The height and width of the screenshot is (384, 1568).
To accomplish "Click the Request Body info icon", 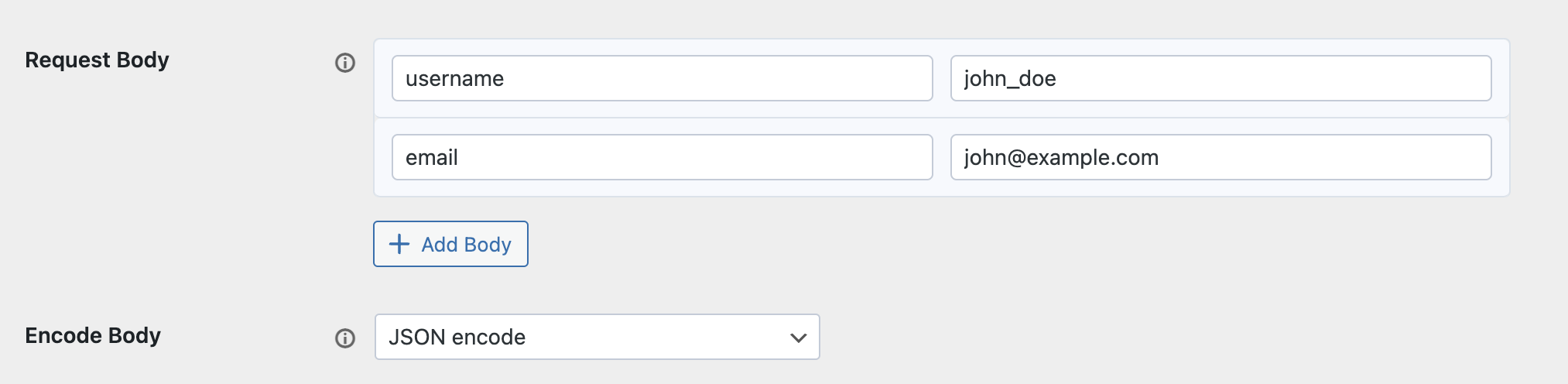I will pyautogui.click(x=345, y=63).
